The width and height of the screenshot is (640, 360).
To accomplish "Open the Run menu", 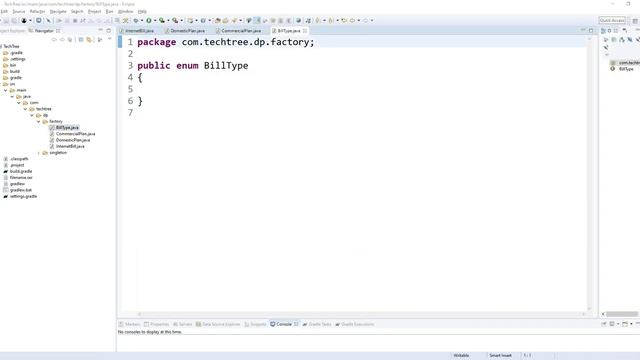I will click(x=109, y=11).
